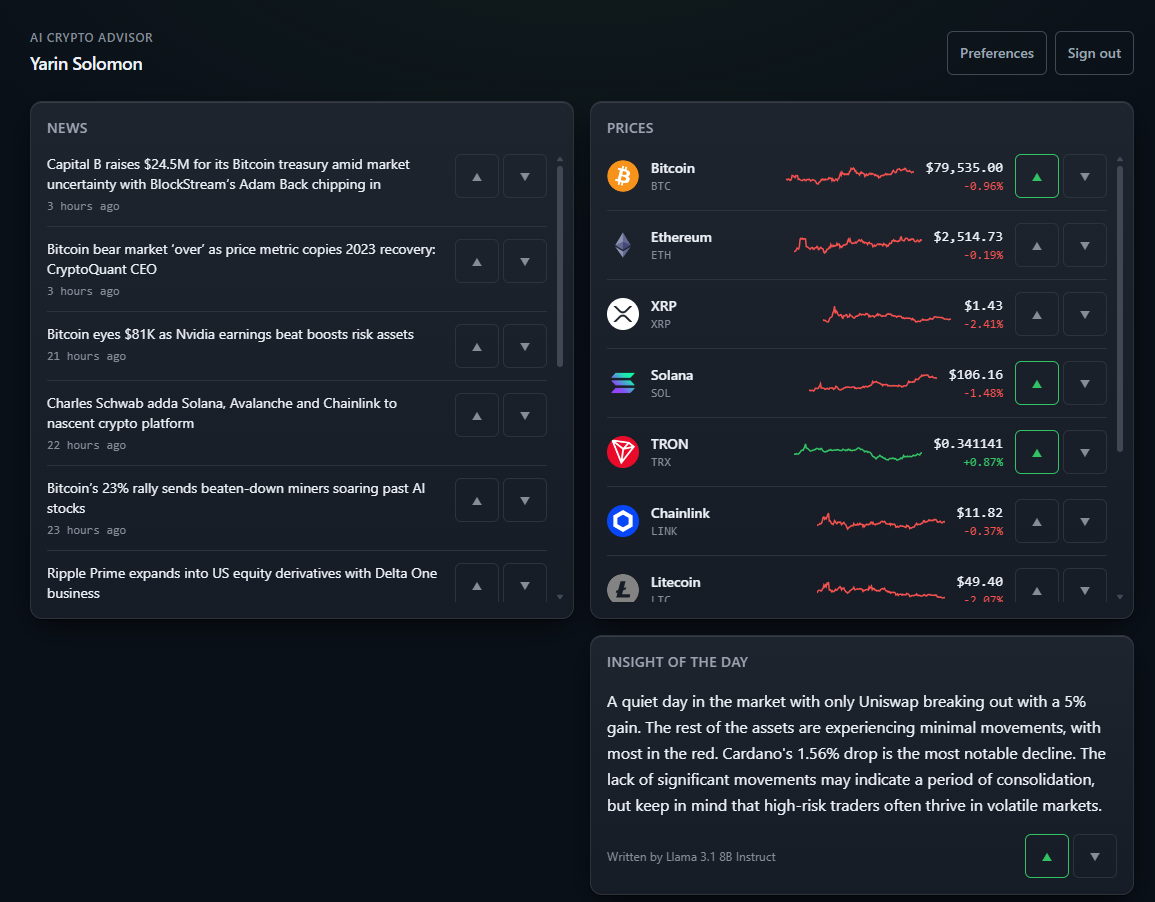Downvote Bitcoin's 23% rally miners article
The width and height of the screenshot is (1155, 902).
524,500
